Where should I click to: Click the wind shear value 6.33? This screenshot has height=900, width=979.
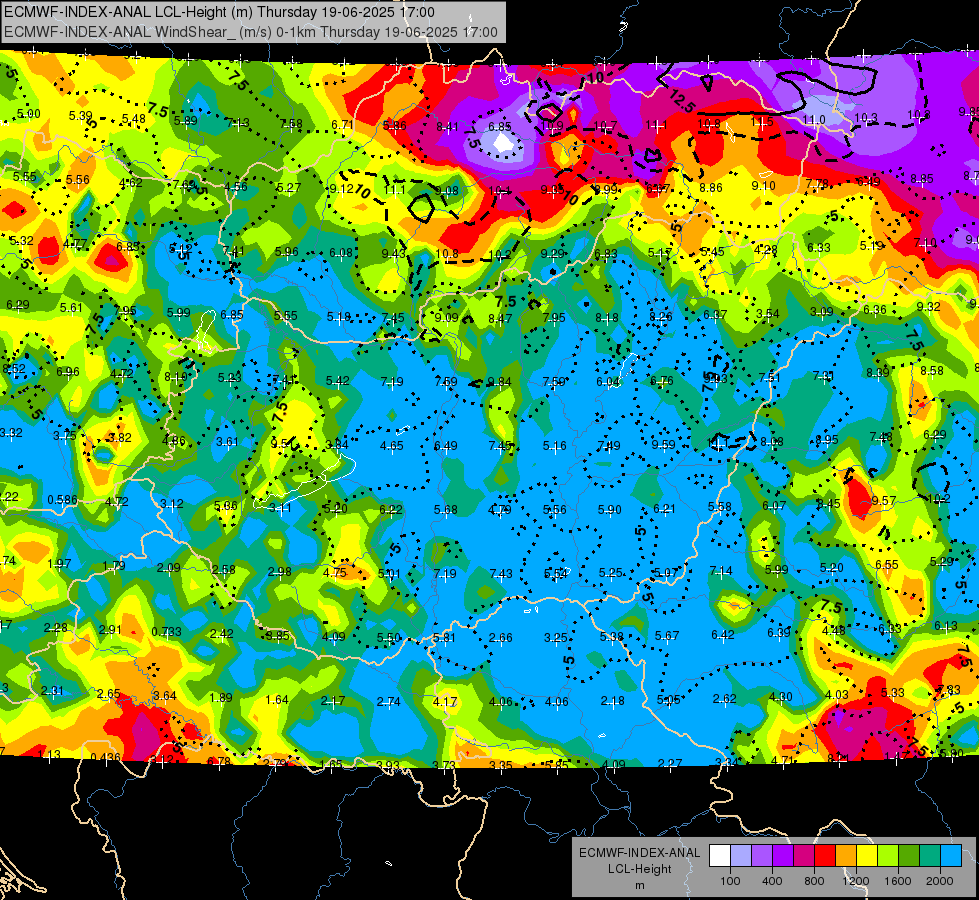tap(819, 247)
